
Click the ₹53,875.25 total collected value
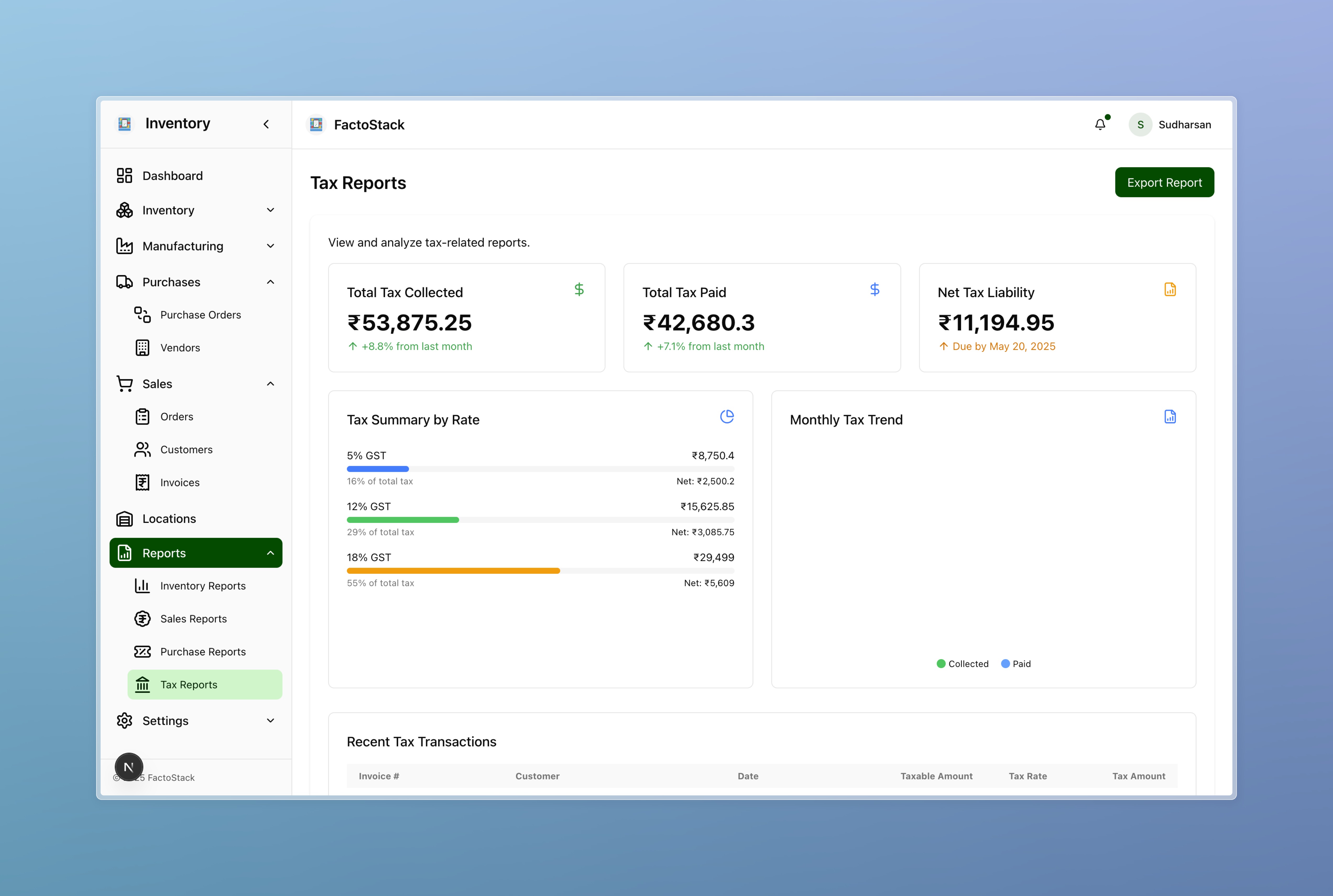click(x=410, y=323)
